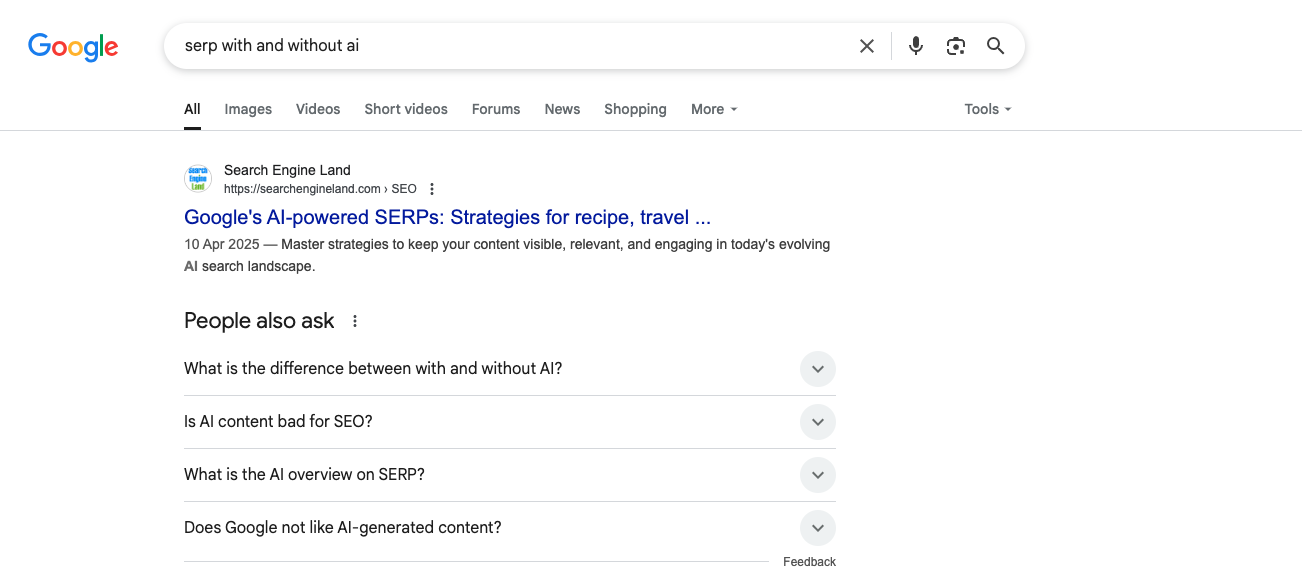This screenshot has height=585, width=1302.
Task: Click the searchengineland.com › SEO URL
Action: pos(320,189)
